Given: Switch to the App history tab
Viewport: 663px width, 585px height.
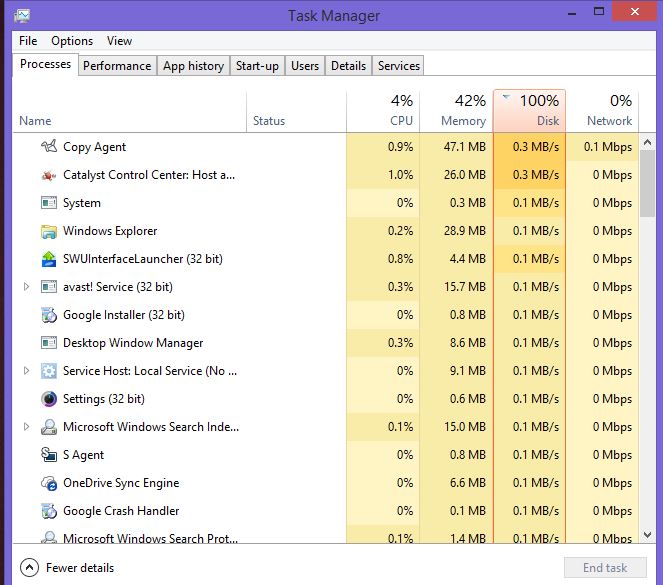Looking at the screenshot, I should pyautogui.click(x=193, y=66).
